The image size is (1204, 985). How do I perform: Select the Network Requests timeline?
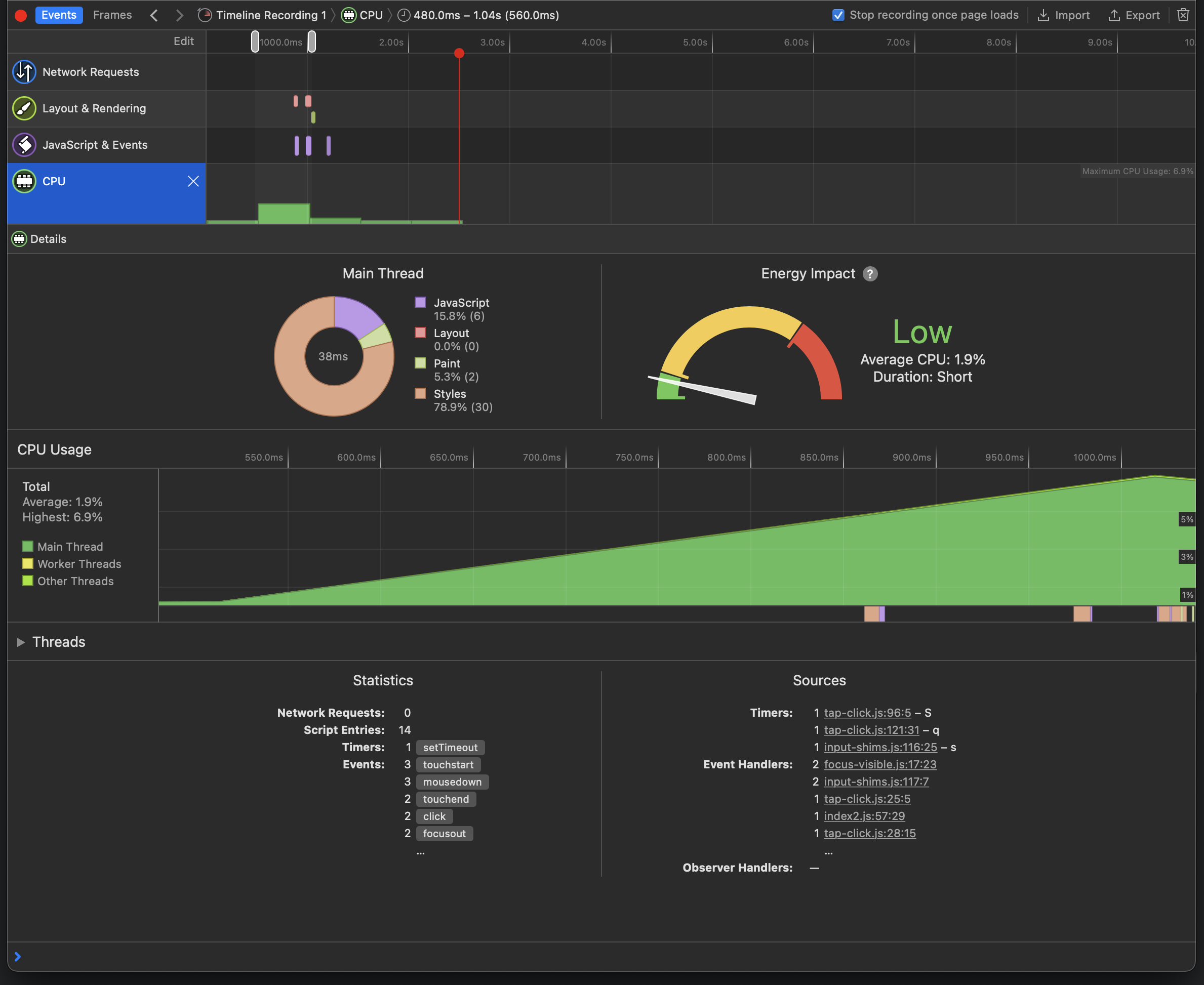pyautogui.click(x=107, y=72)
